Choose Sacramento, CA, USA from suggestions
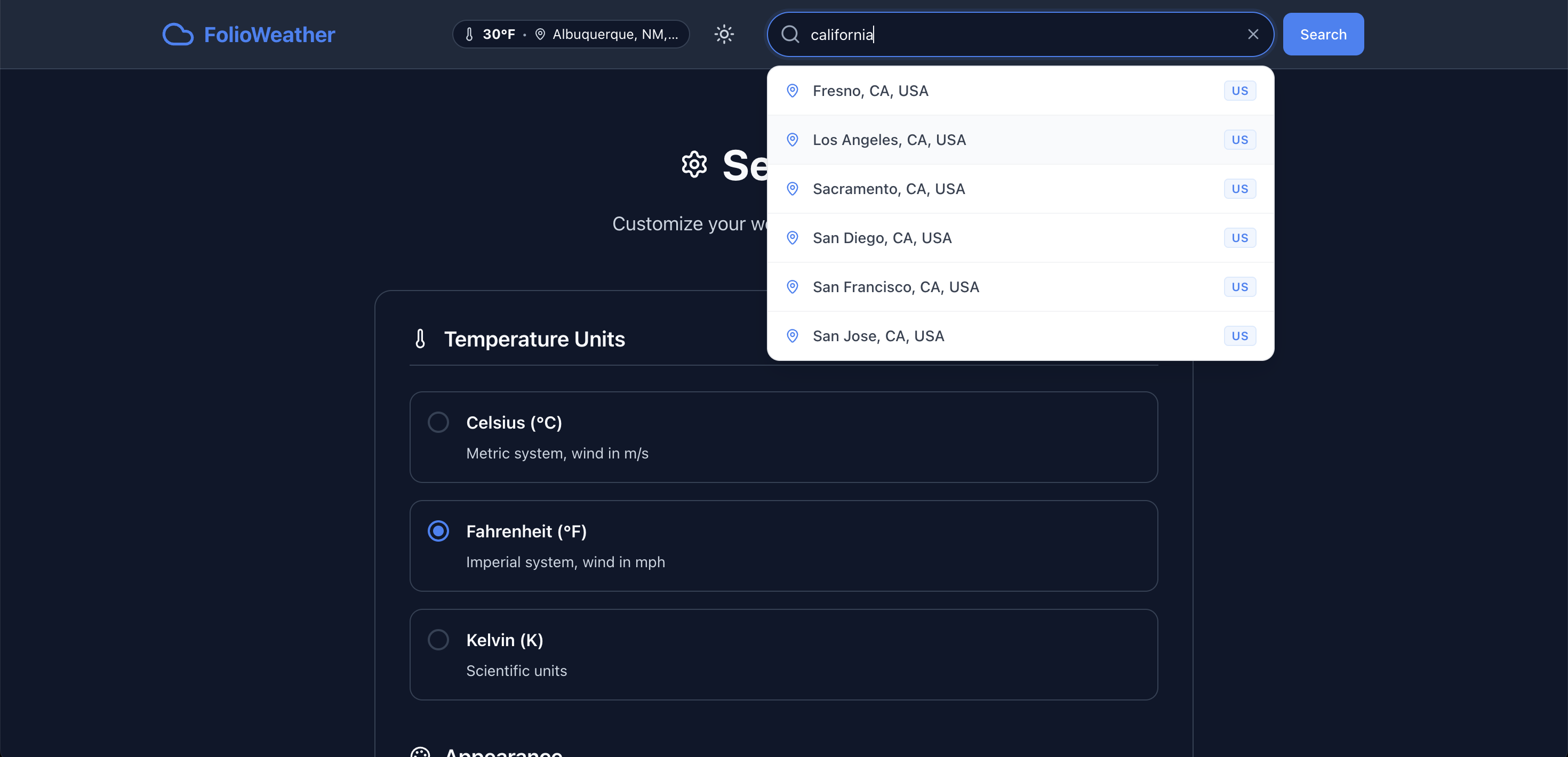 [889, 189]
